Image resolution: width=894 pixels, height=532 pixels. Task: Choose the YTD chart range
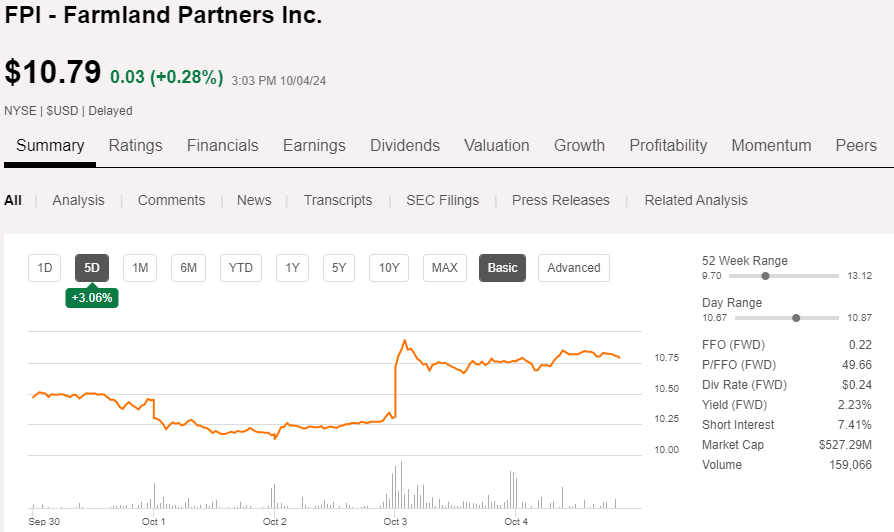click(x=241, y=267)
